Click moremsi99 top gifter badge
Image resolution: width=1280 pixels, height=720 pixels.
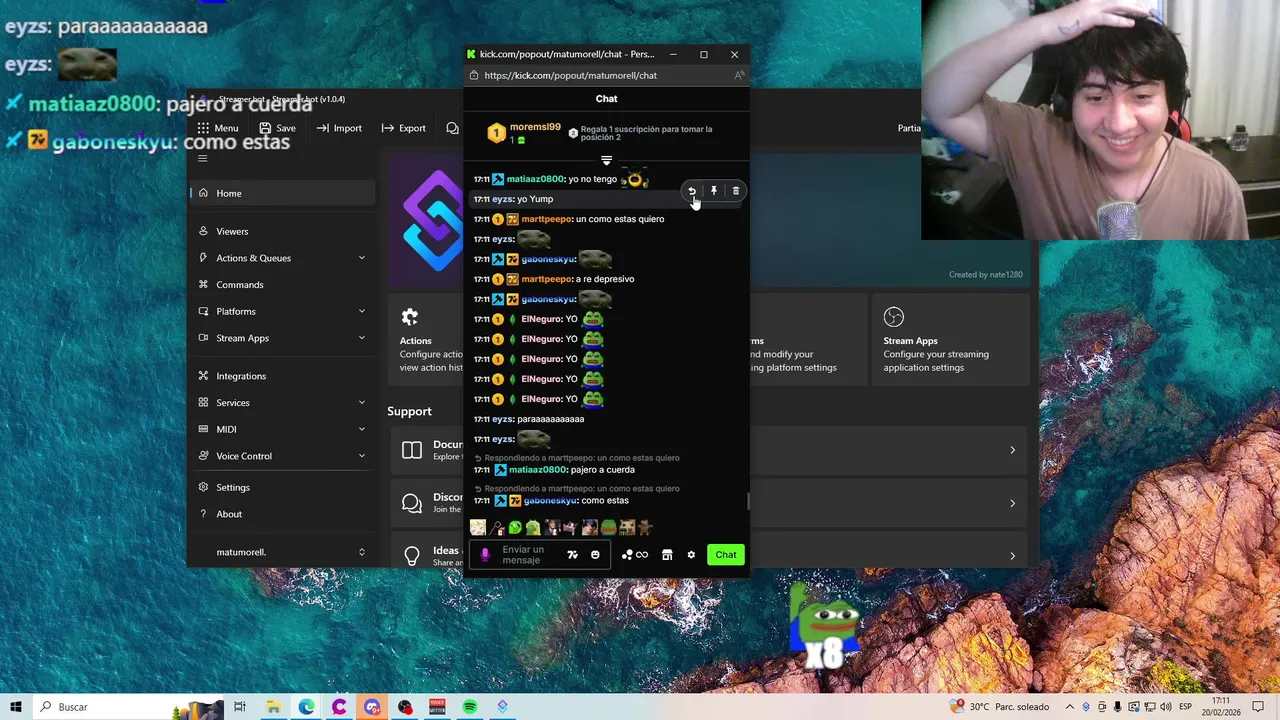click(x=497, y=133)
